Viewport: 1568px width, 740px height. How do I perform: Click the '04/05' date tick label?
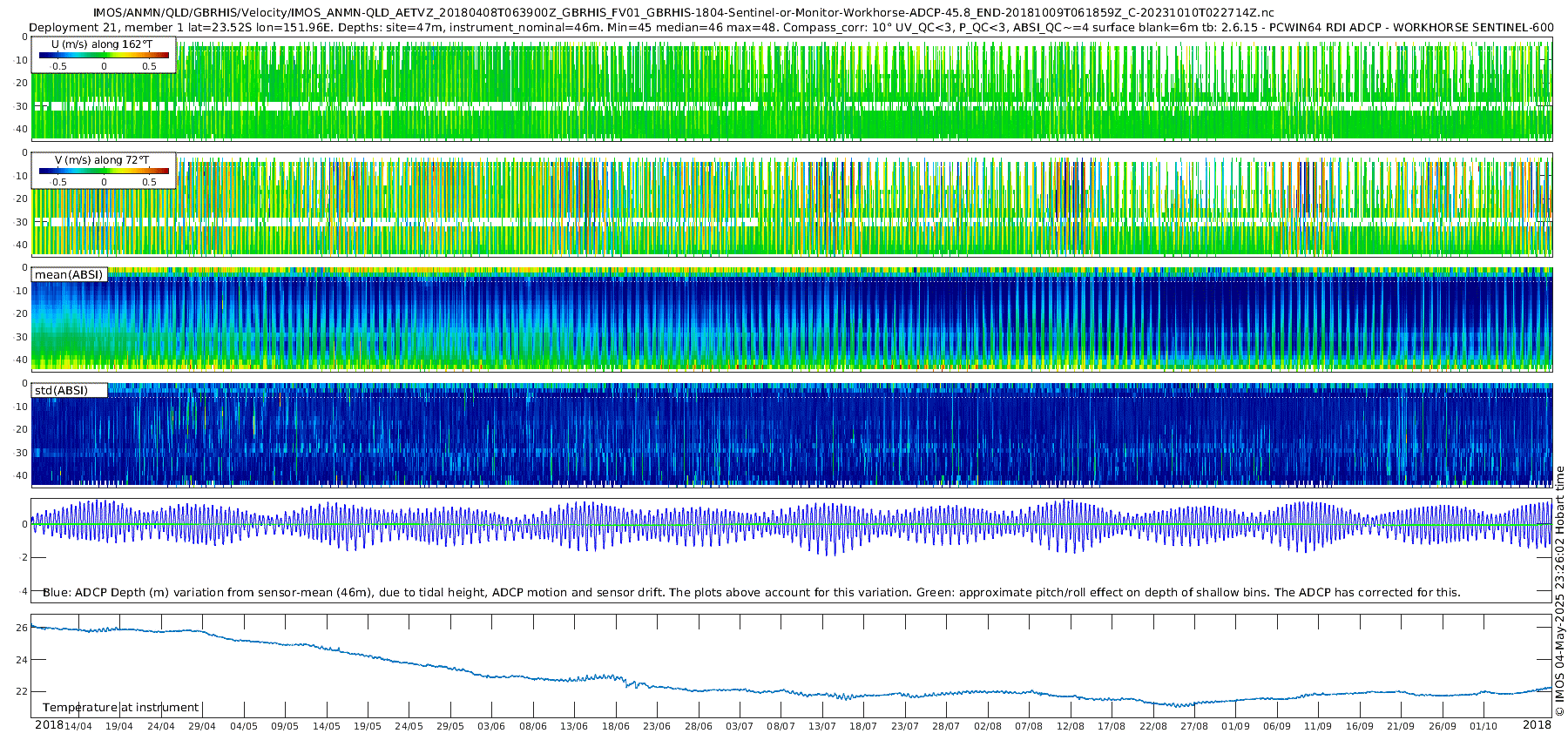[x=243, y=726]
